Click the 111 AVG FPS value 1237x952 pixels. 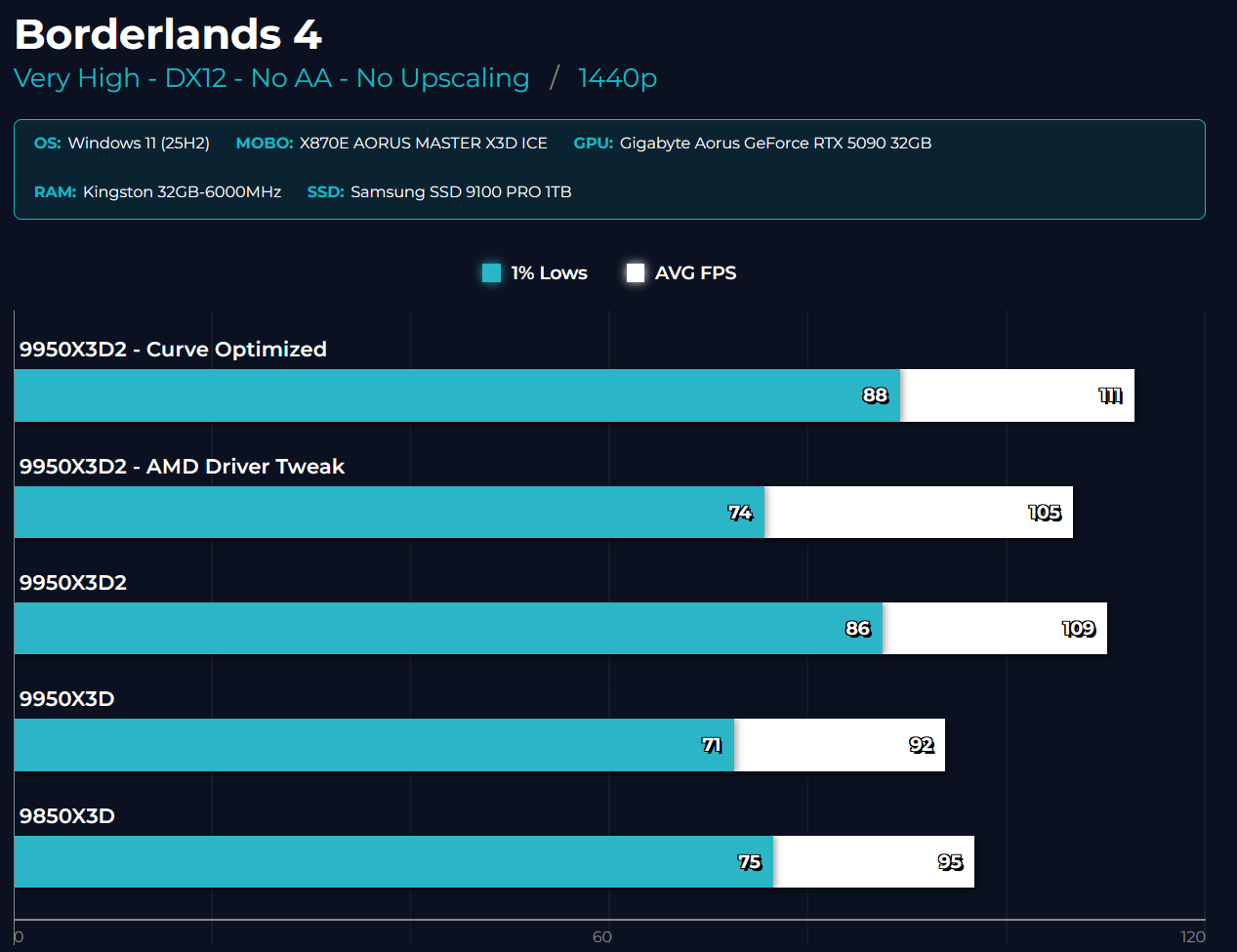pyautogui.click(x=1110, y=395)
